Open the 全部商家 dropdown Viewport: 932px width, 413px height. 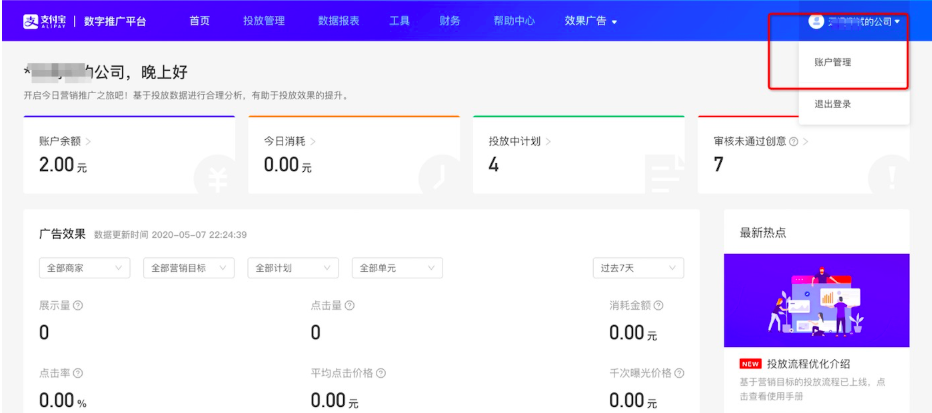84,268
